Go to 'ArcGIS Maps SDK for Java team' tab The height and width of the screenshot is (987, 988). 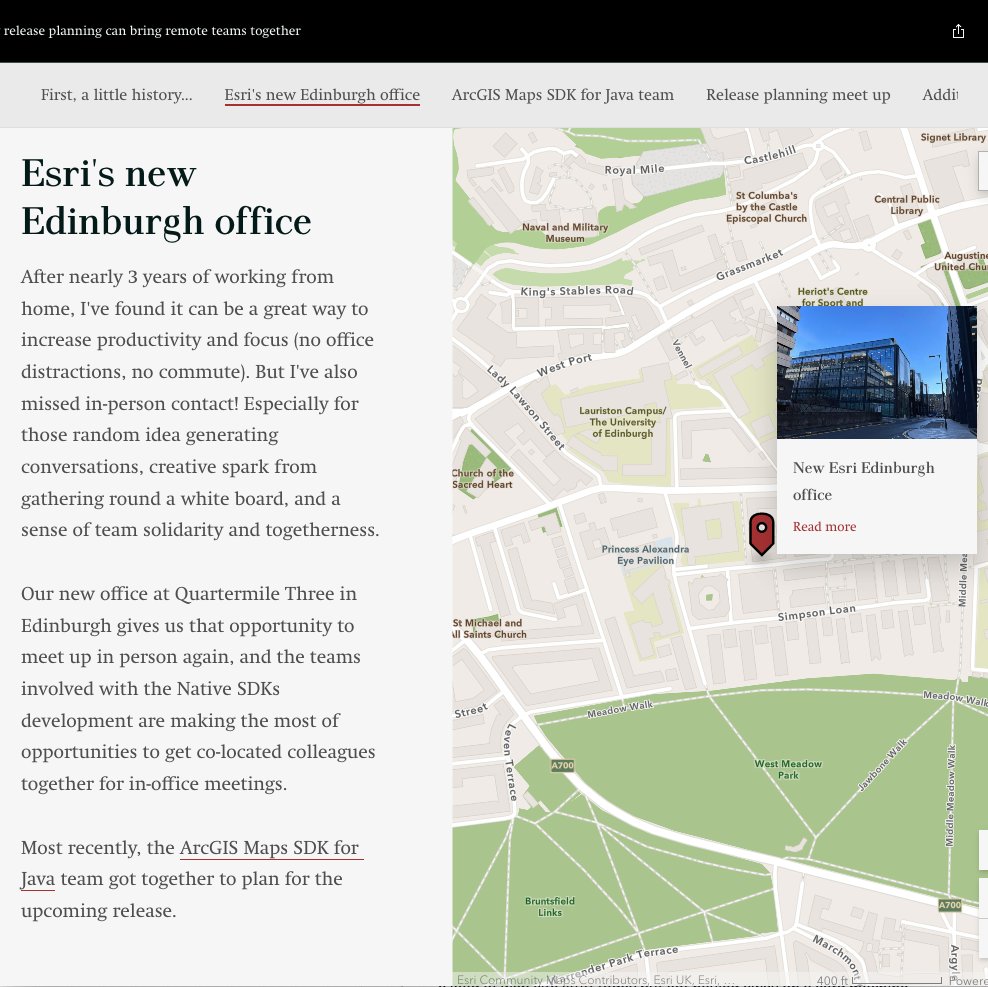tap(563, 95)
